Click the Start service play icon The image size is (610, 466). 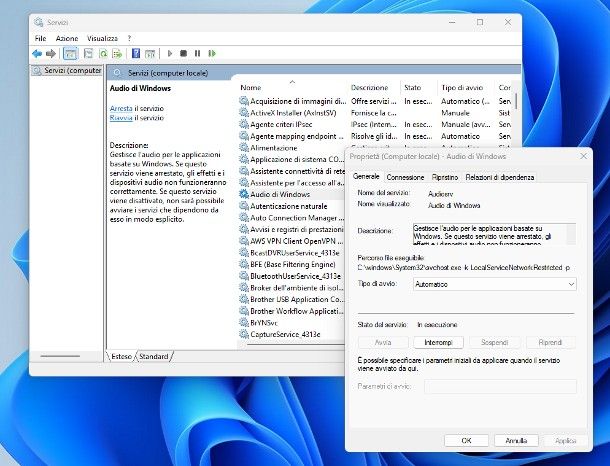point(170,53)
